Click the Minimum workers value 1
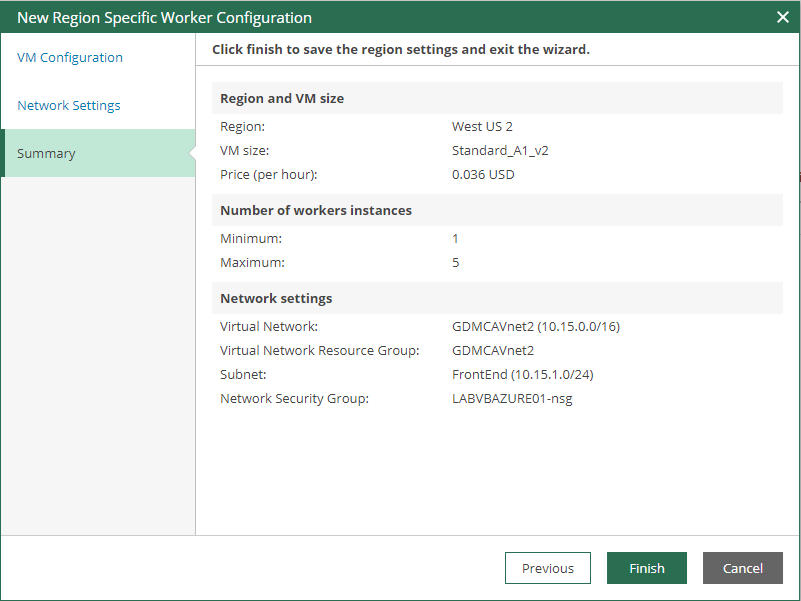This screenshot has height=601, width=801. pyautogui.click(x=456, y=239)
